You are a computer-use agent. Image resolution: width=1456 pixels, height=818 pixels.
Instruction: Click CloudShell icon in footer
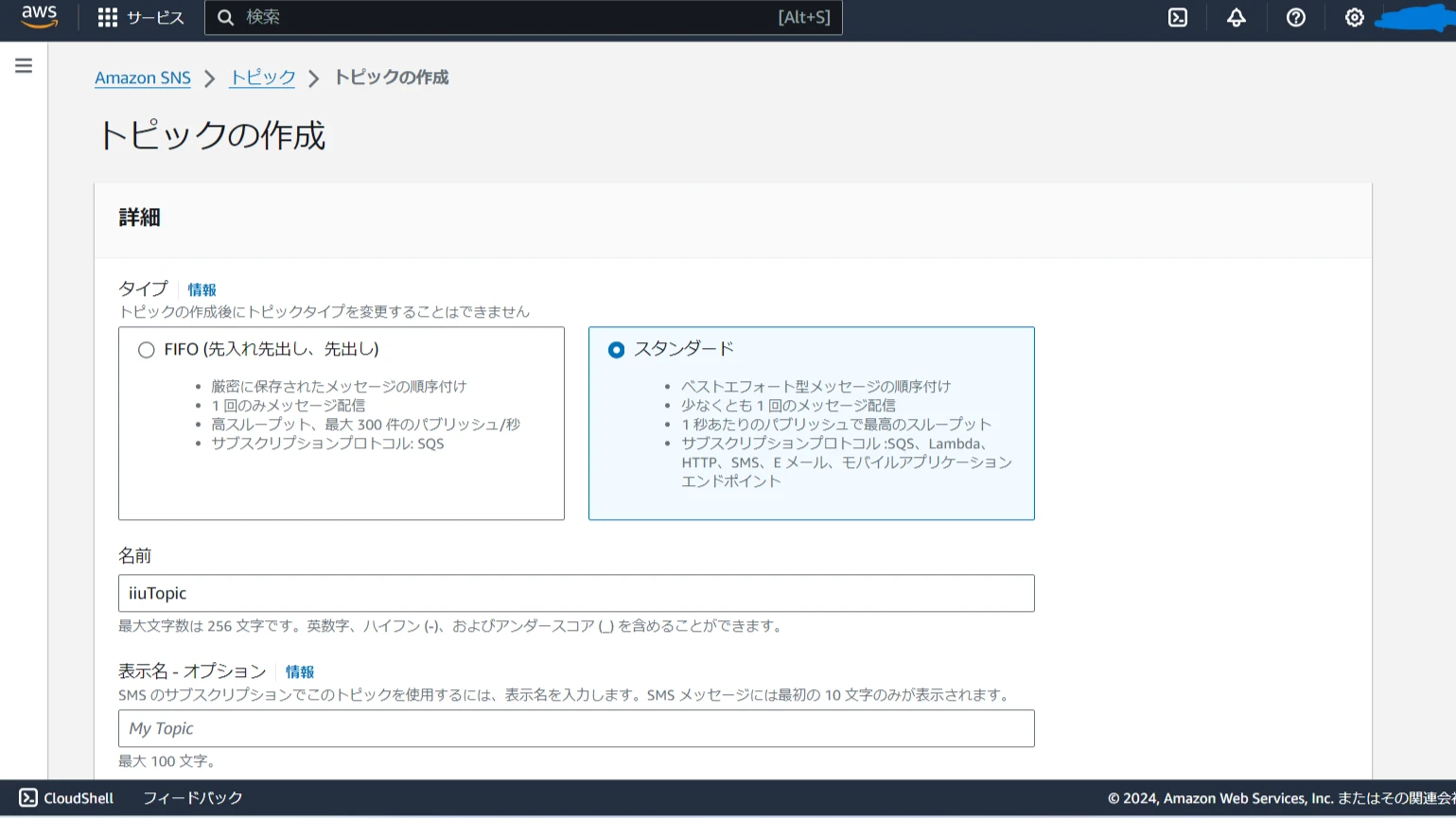[x=28, y=798]
